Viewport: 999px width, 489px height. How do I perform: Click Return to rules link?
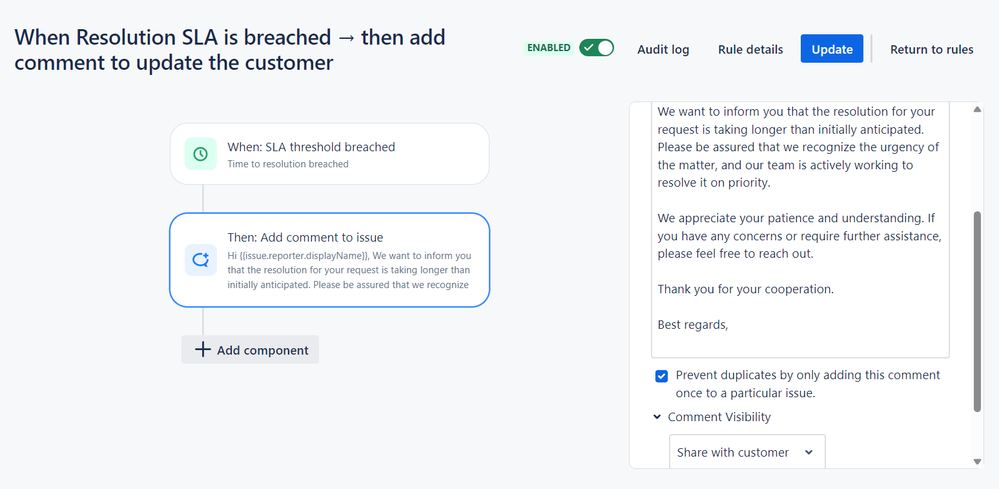click(931, 49)
